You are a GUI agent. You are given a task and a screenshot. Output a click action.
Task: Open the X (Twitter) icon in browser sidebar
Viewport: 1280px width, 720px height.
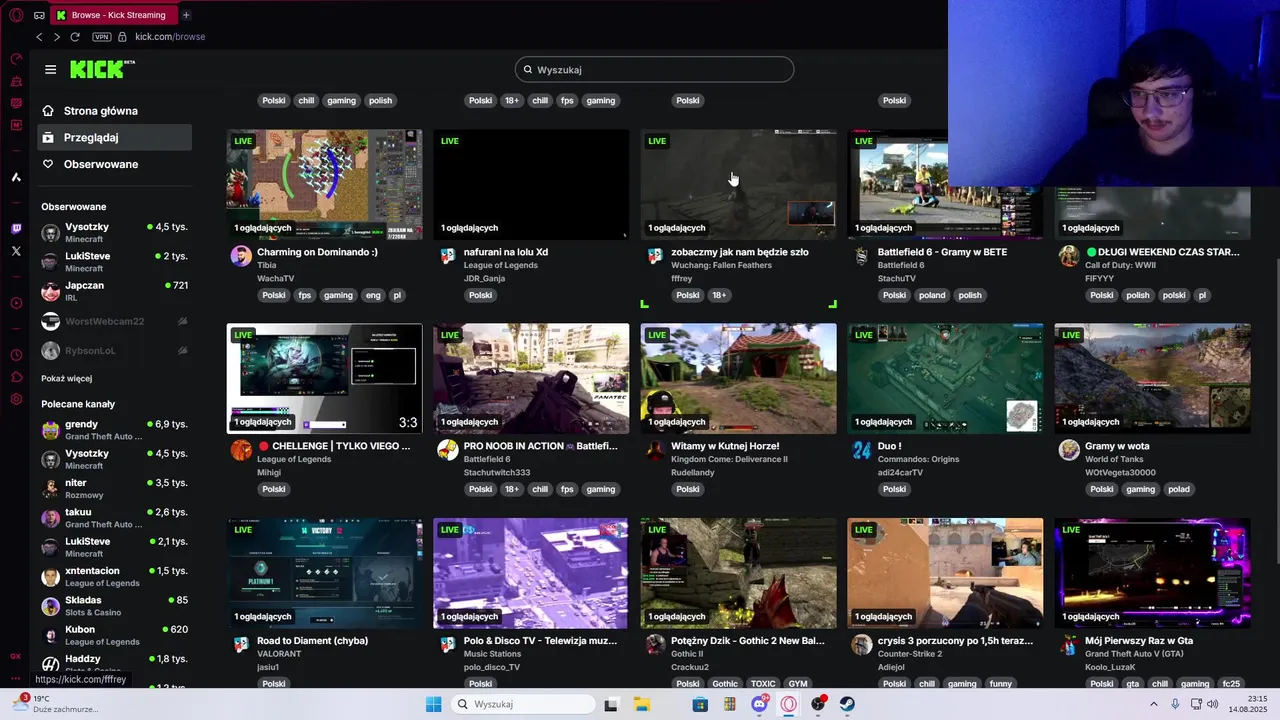(x=16, y=251)
